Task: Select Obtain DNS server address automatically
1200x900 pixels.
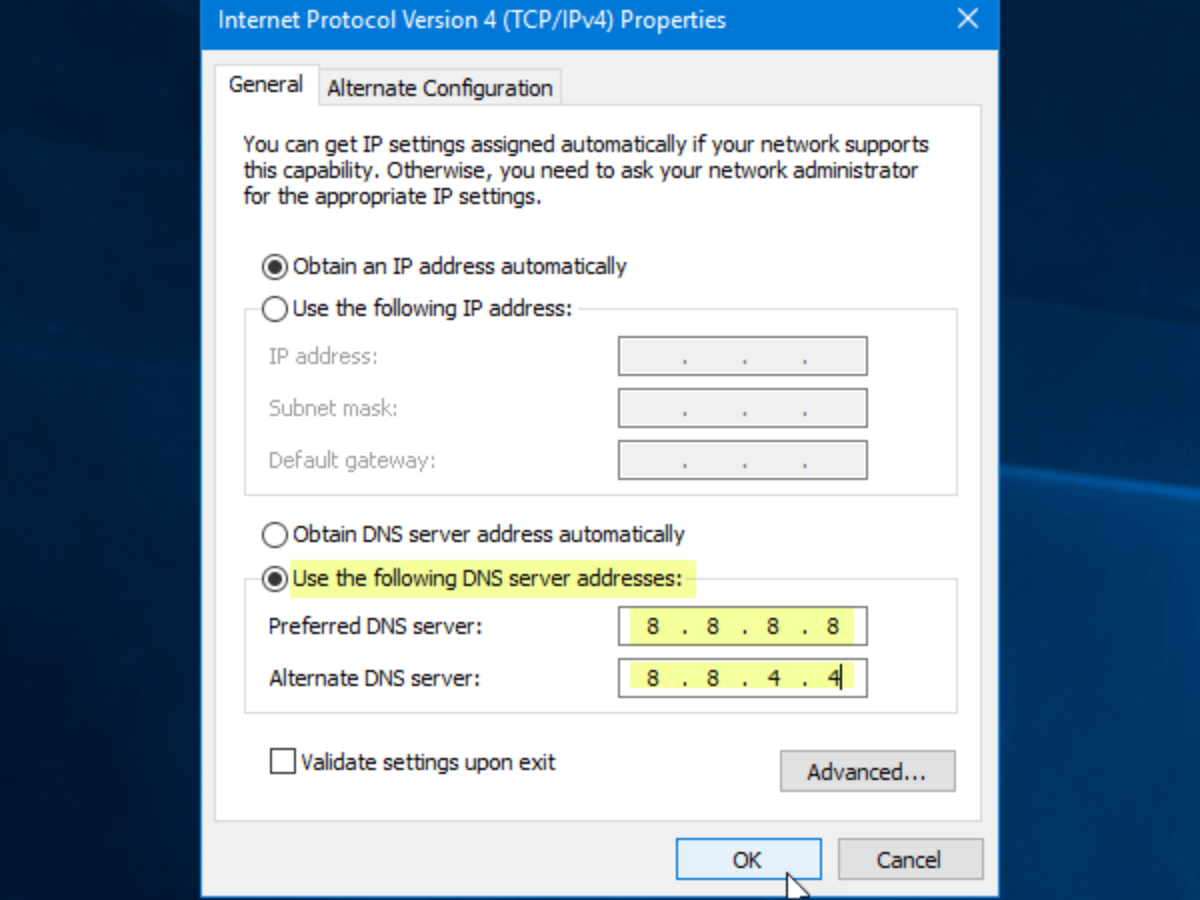Action: [x=274, y=535]
